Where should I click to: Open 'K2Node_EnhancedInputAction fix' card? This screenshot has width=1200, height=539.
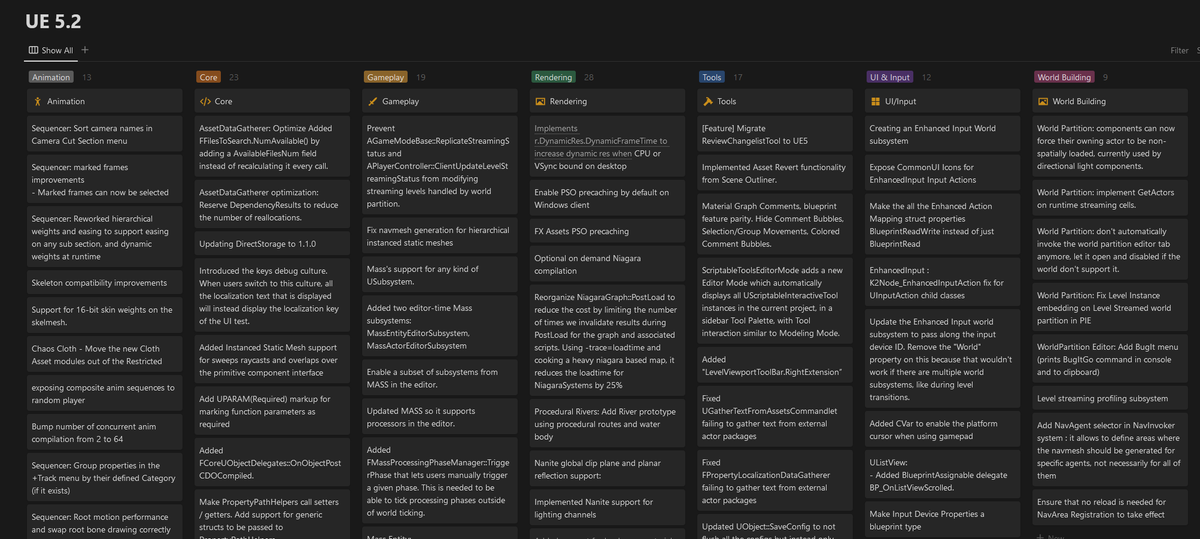[943, 283]
